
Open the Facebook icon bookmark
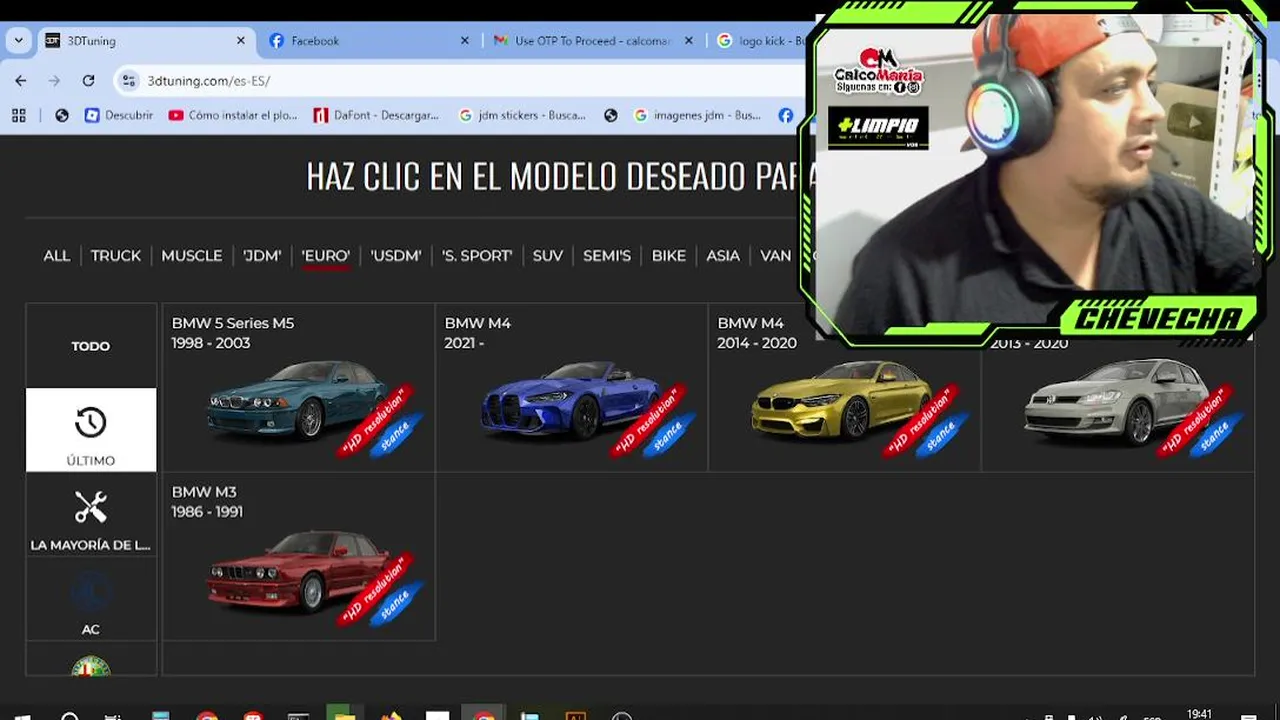click(x=786, y=115)
